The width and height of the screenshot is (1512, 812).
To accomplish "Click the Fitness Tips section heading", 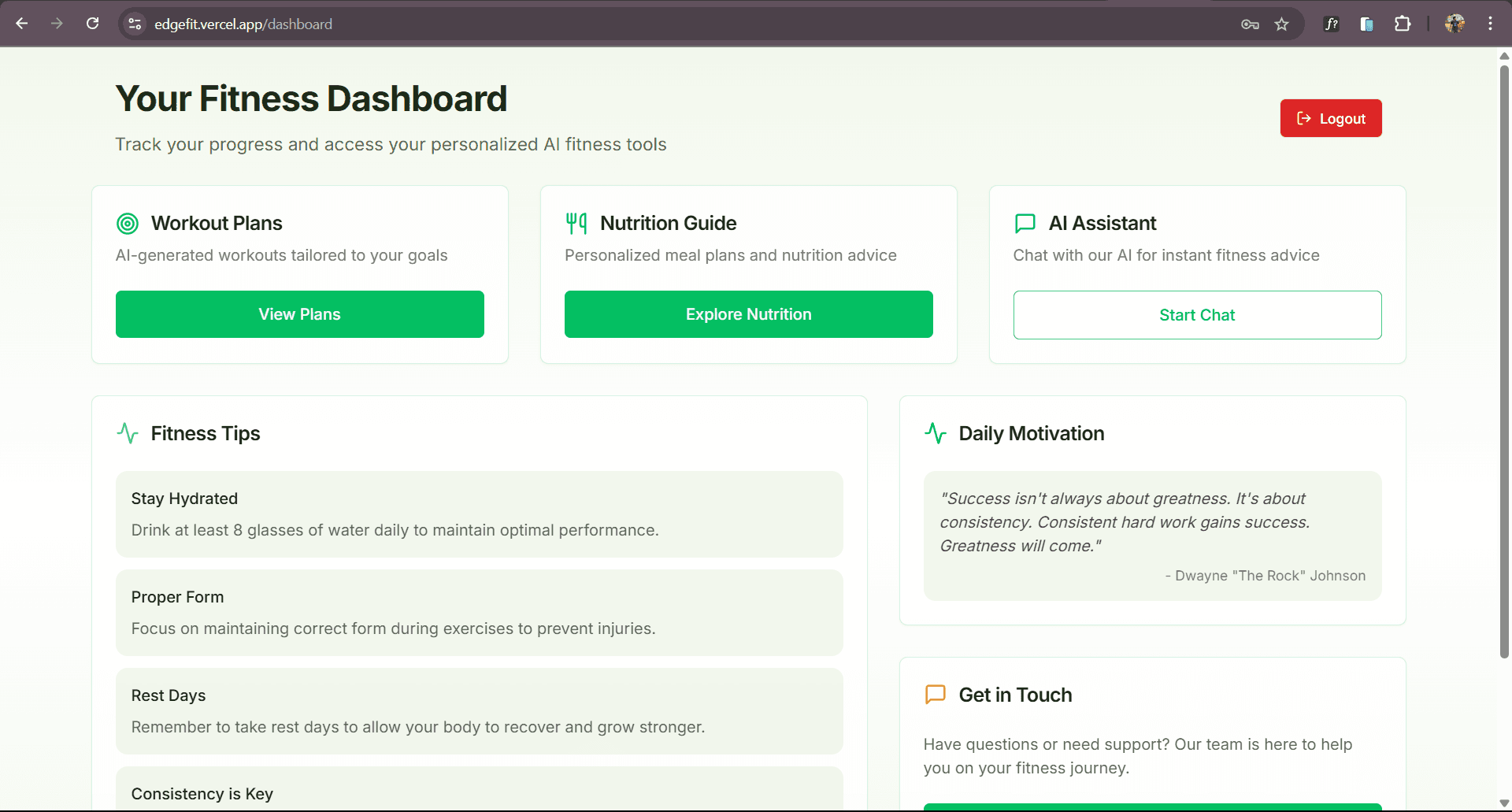I will (x=206, y=433).
